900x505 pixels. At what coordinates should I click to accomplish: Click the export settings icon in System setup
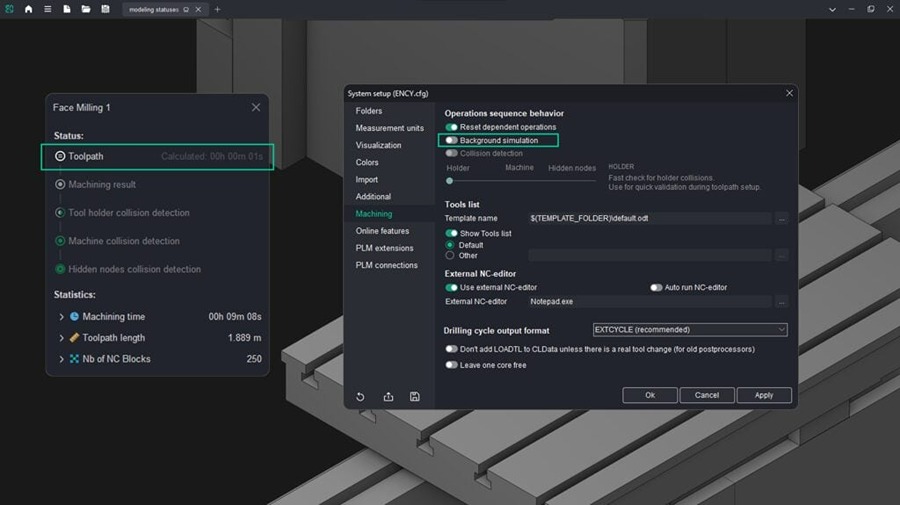(388, 397)
